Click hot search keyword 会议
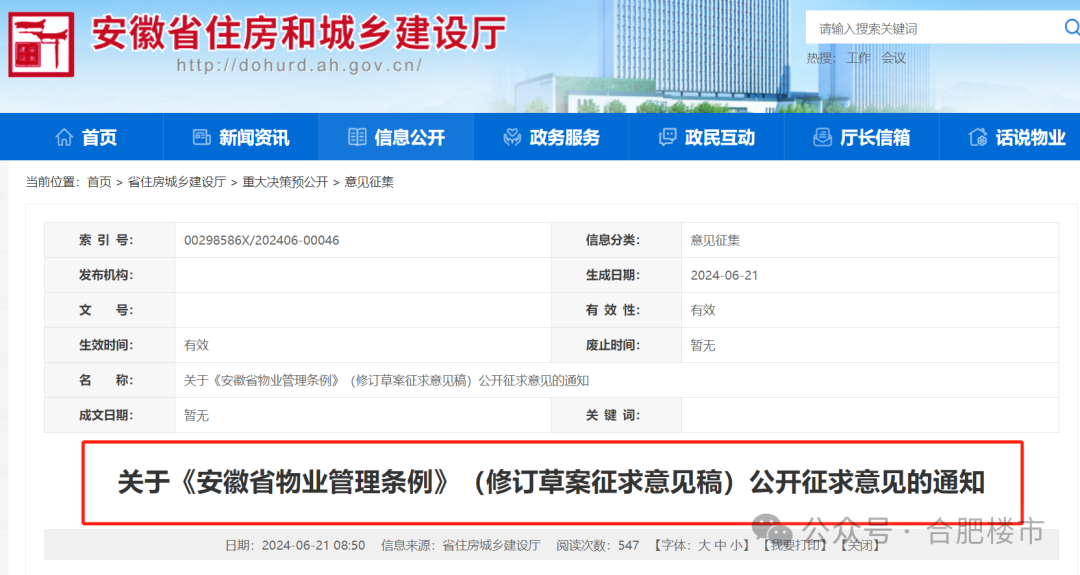1080x575 pixels. [x=893, y=58]
